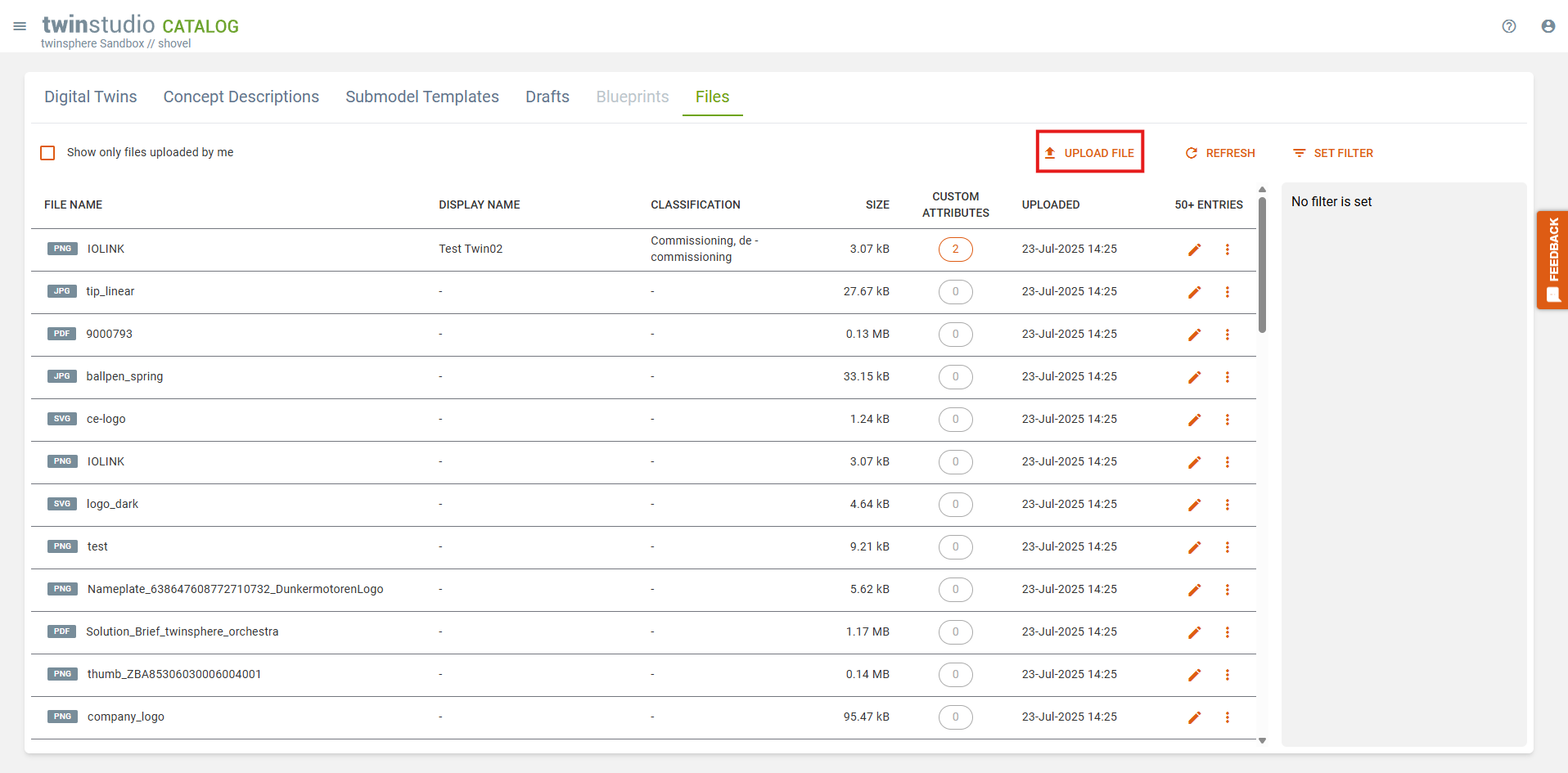Open the Set Filter options
Viewport: 1568px width, 773px height.
point(1332,153)
